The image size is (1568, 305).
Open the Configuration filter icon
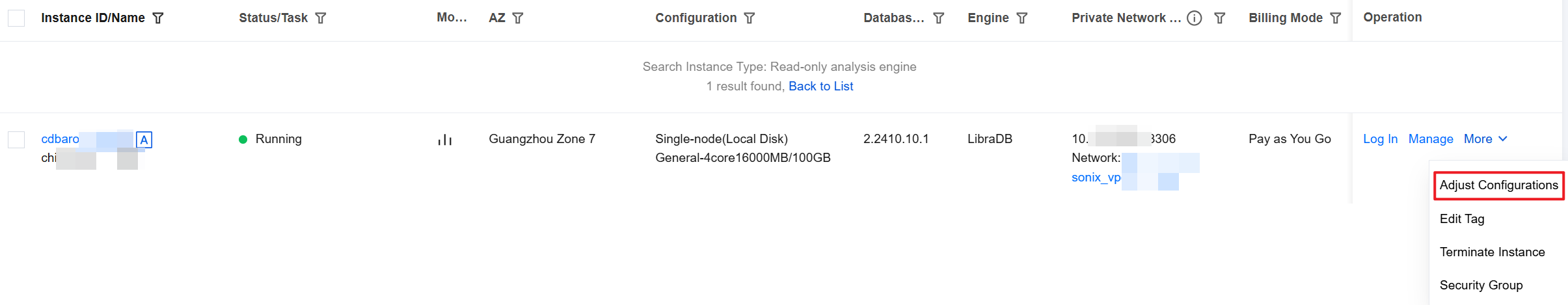coord(750,18)
